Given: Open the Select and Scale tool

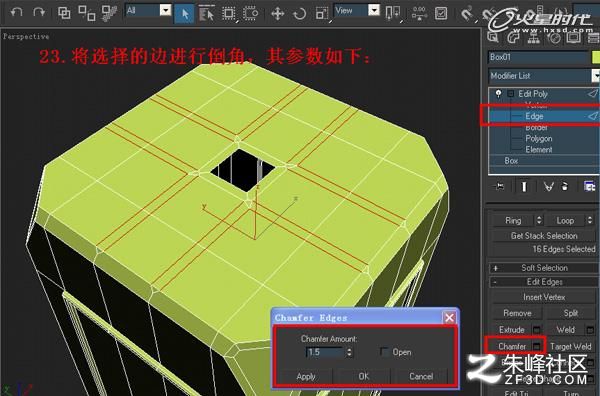Looking at the screenshot, I should tap(322, 14).
